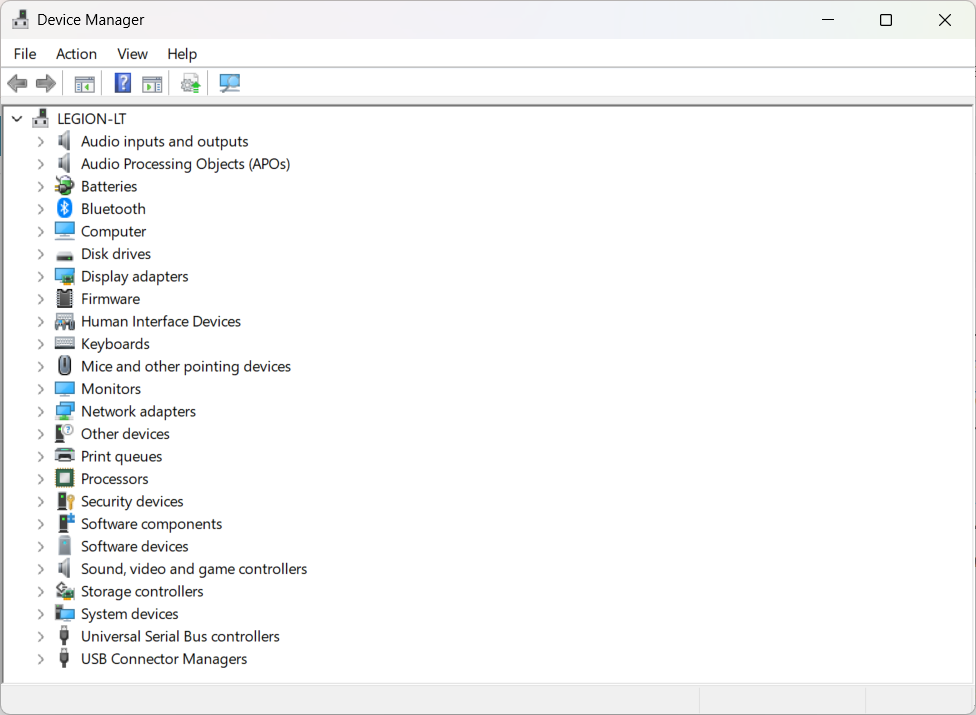The width and height of the screenshot is (976, 715).
Task: Click Show/Hide Console Tree toolbar icon
Action: pos(85,83)
